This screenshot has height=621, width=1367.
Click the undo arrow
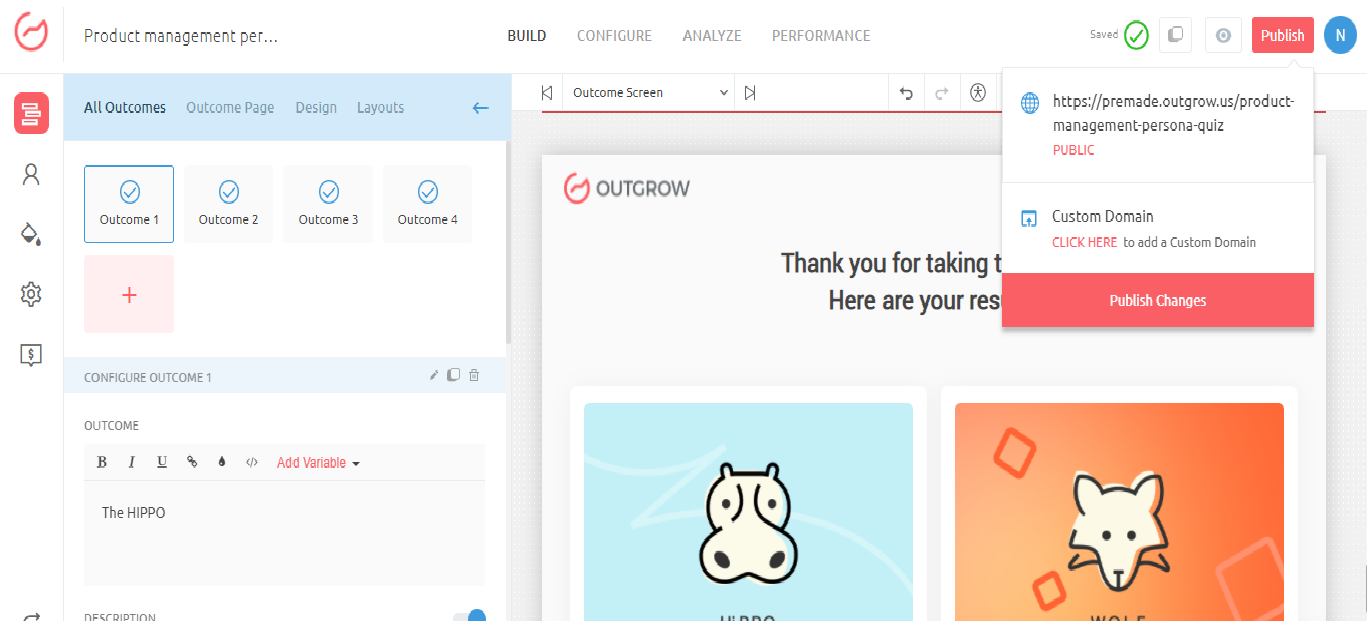pos(906,93)
